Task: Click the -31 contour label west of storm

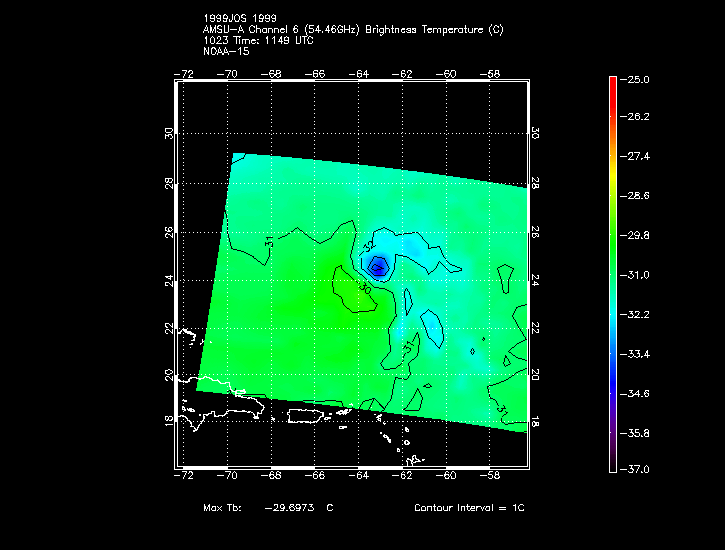Action: point(270,242)
